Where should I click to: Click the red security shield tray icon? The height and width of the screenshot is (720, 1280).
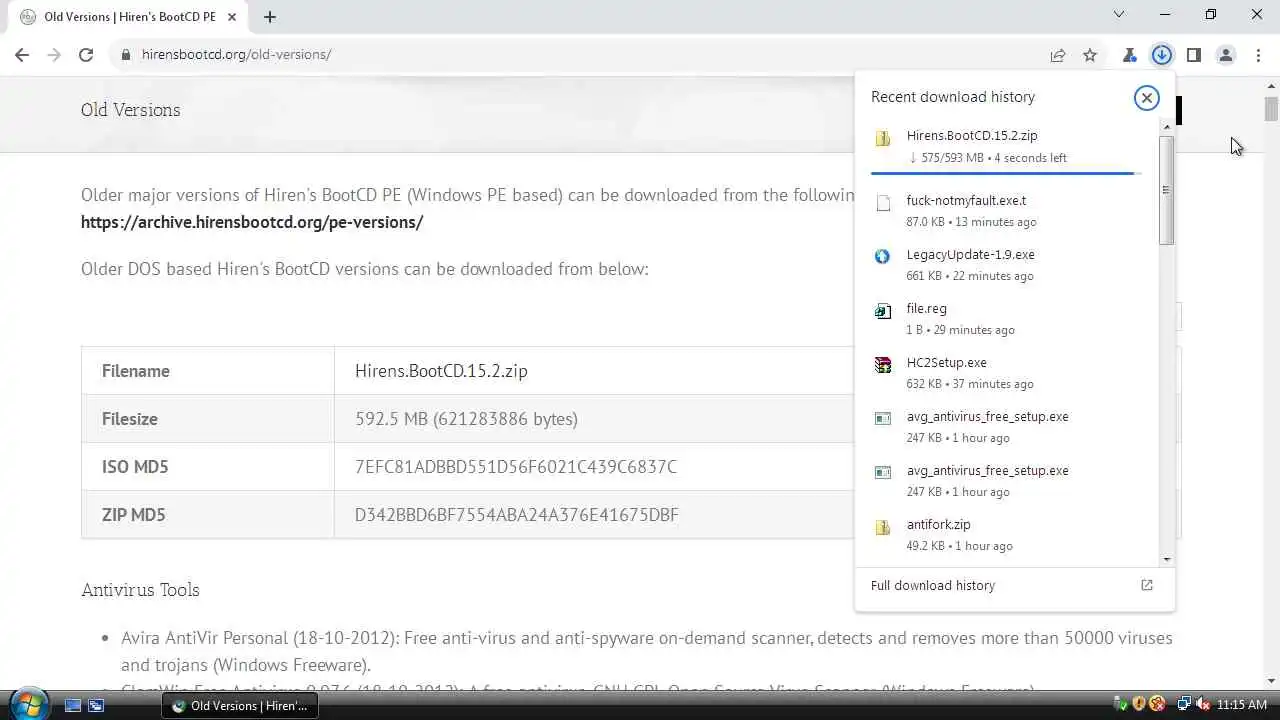(x=1157, y=705)
